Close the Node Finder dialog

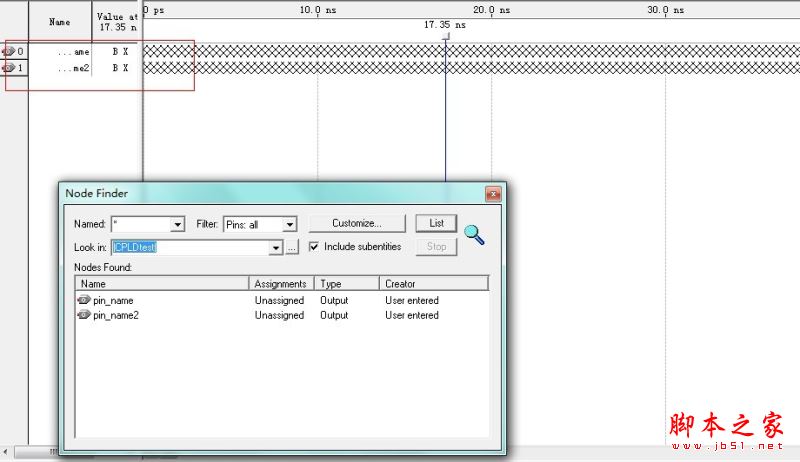coord(493,194)
